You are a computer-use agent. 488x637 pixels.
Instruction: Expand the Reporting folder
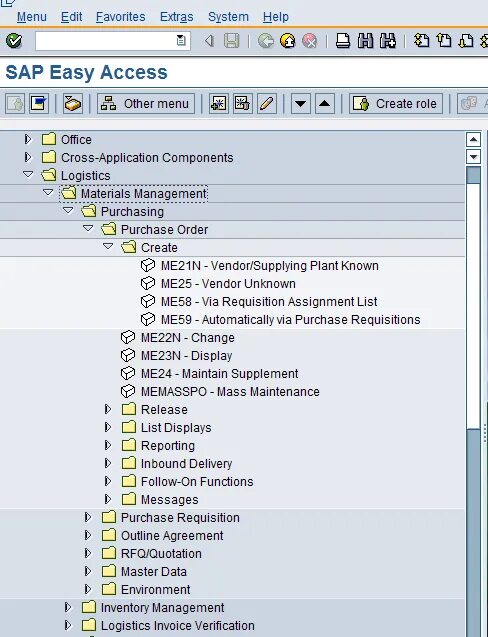pos(108,445)
